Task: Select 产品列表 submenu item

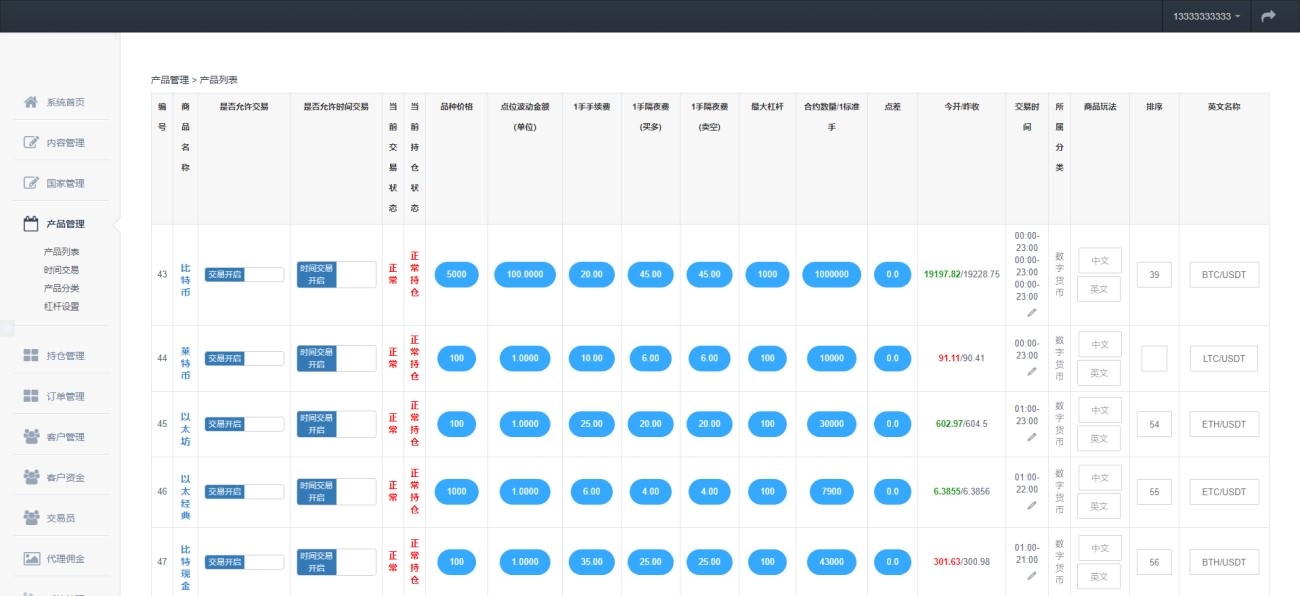Action: (x=61, y=252)
